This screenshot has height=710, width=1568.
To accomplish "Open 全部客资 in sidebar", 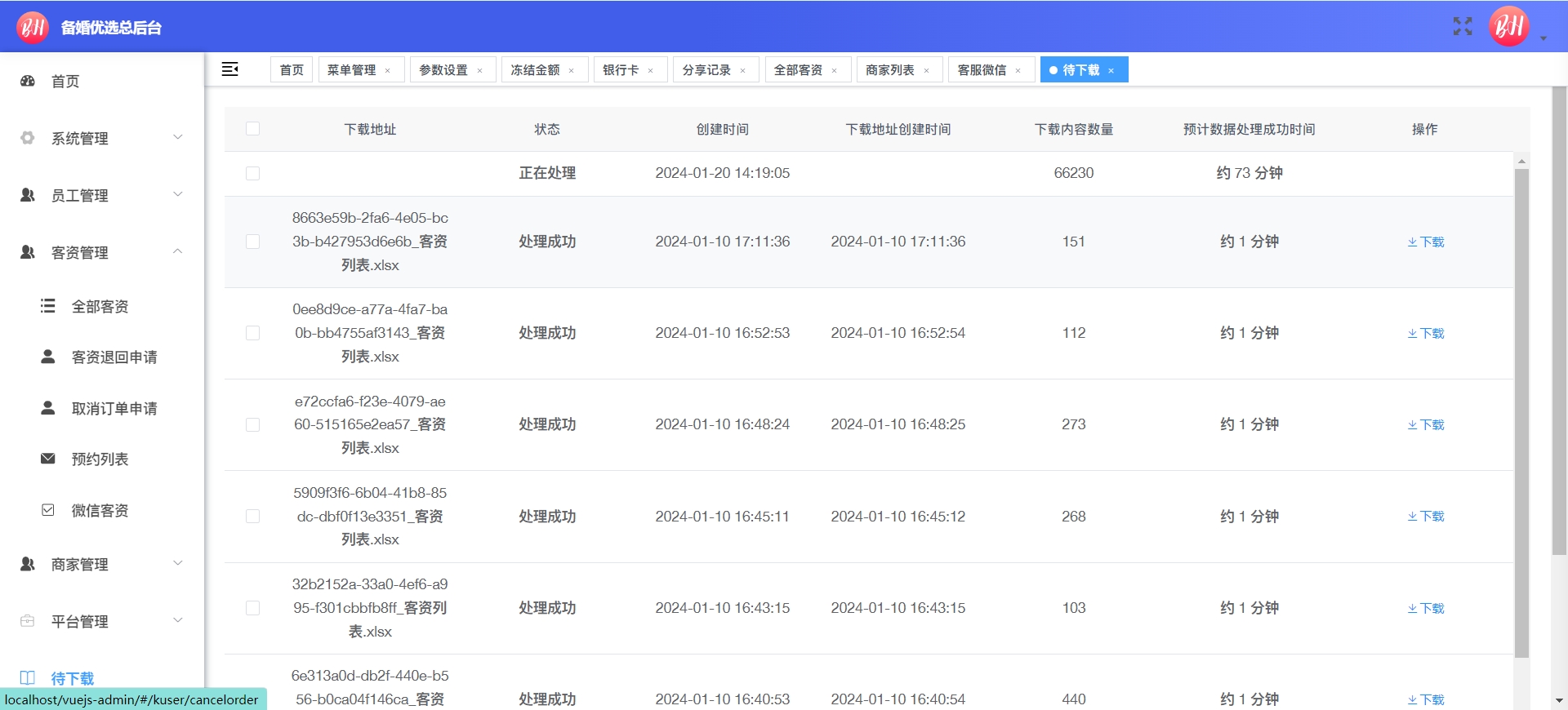I will click(100, 306).
